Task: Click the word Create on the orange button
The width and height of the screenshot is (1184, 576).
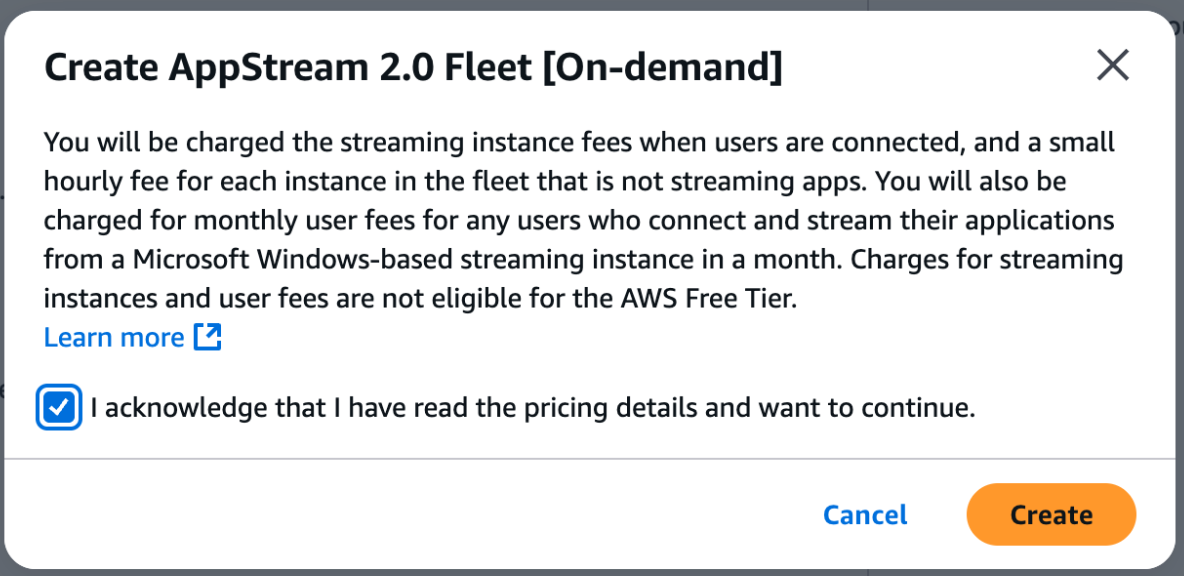Action: [x=1051, y=515]
